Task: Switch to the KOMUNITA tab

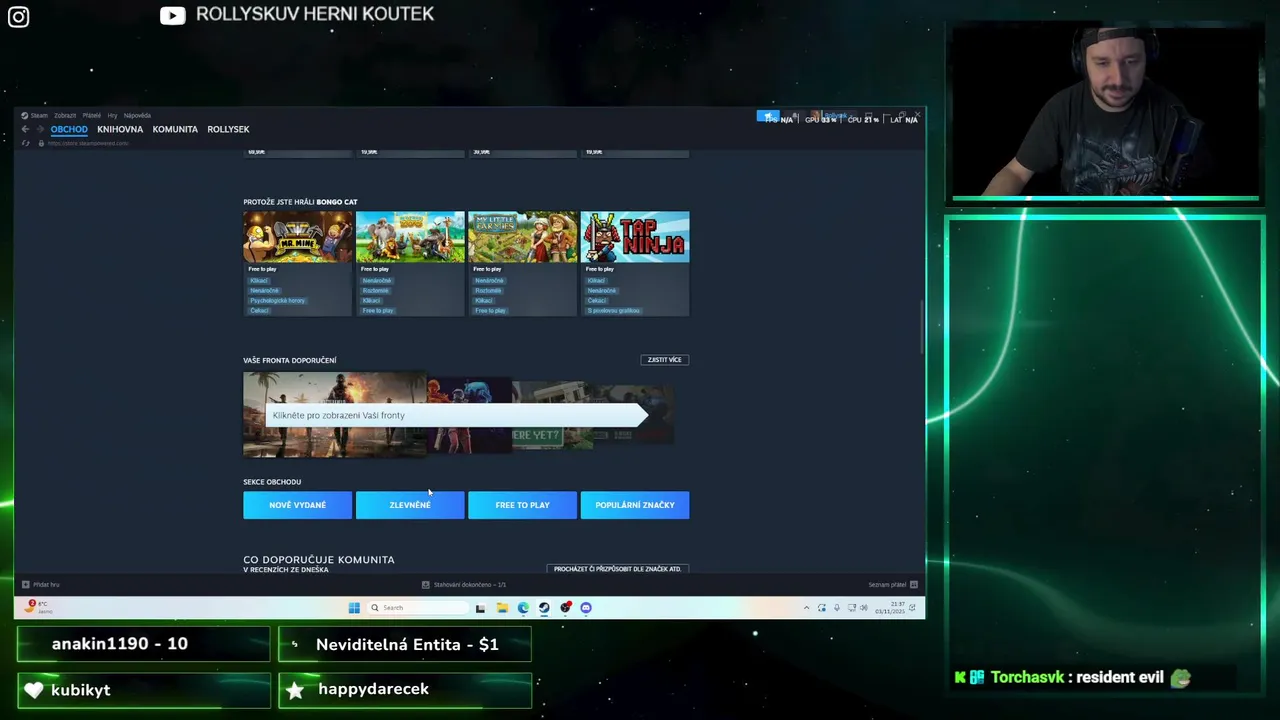Action: (x=175, y=129)
